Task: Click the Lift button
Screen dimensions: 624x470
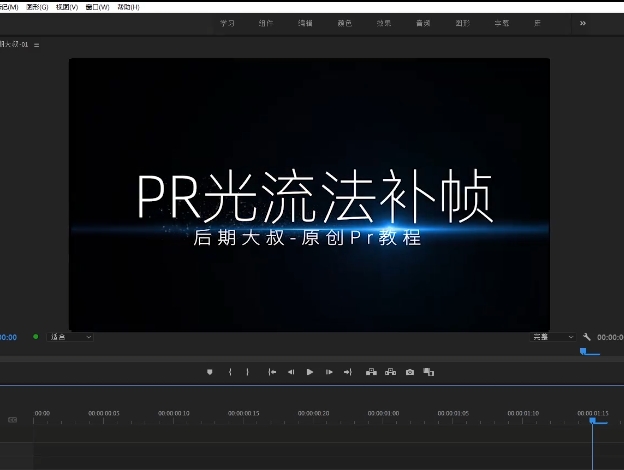Action: click(x=371, y=372)
